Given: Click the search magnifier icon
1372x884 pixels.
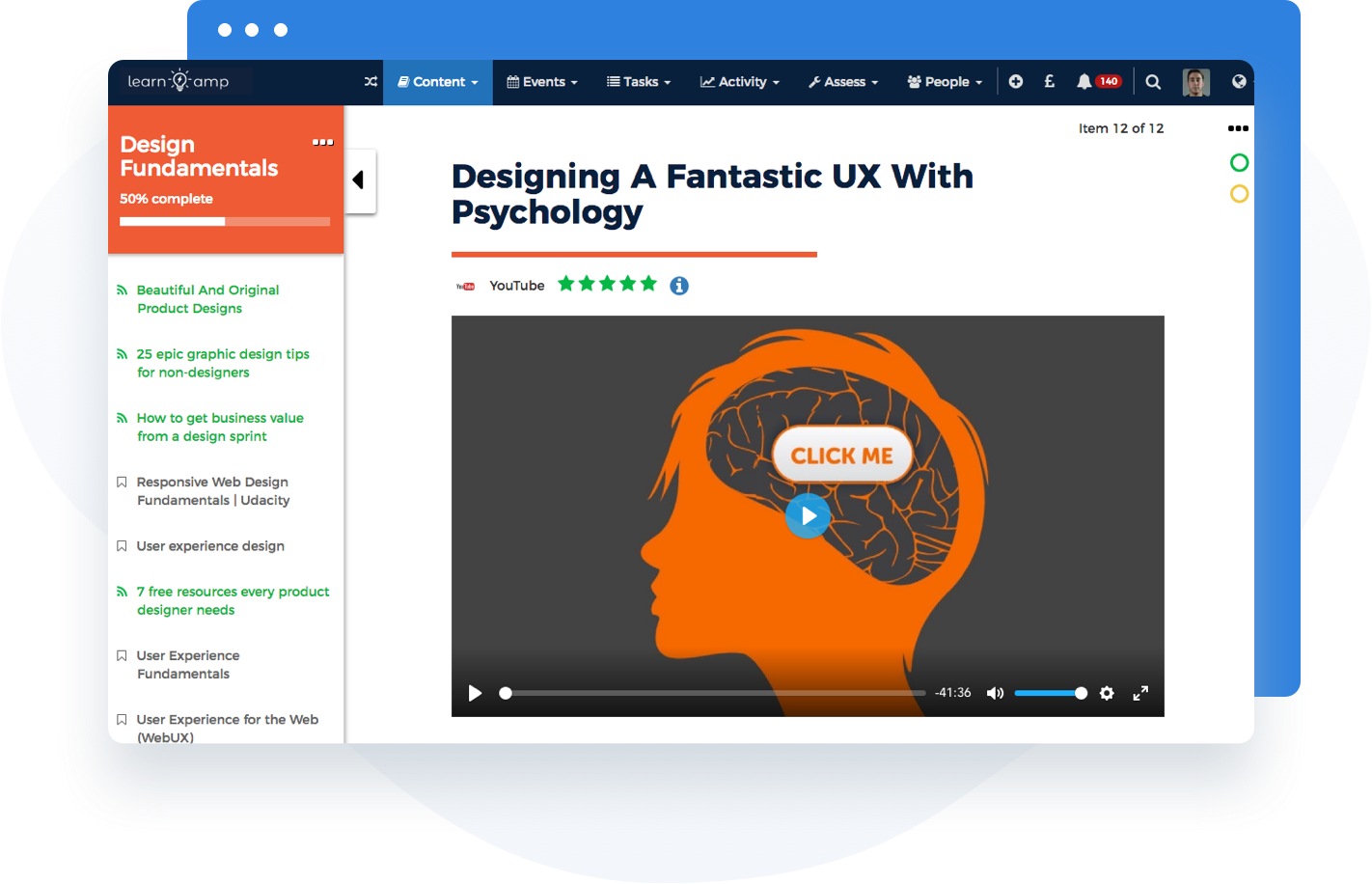Looking at the screenshot, I should (1153, 82).
